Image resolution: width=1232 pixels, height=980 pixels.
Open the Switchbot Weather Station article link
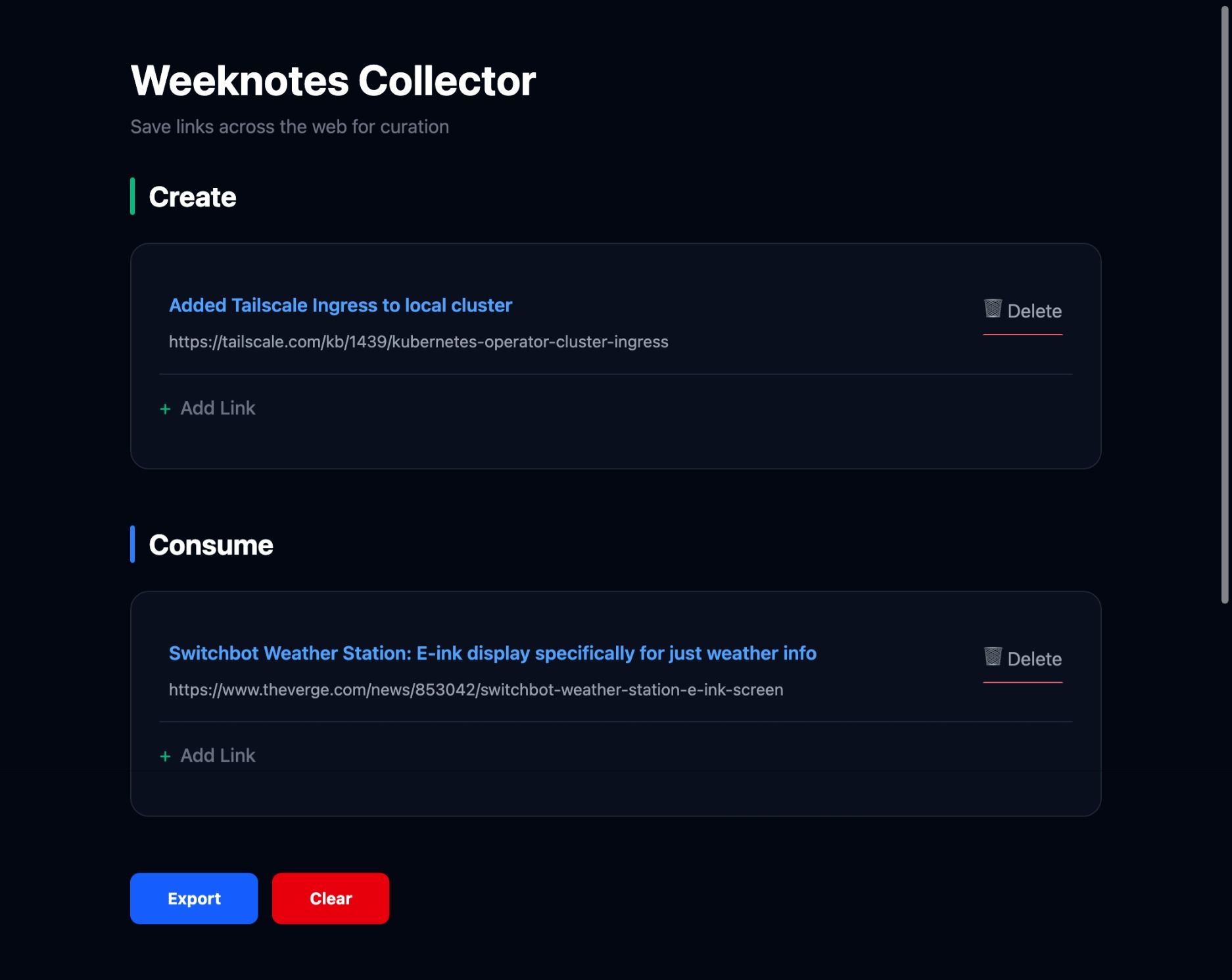tap(492, 653)
